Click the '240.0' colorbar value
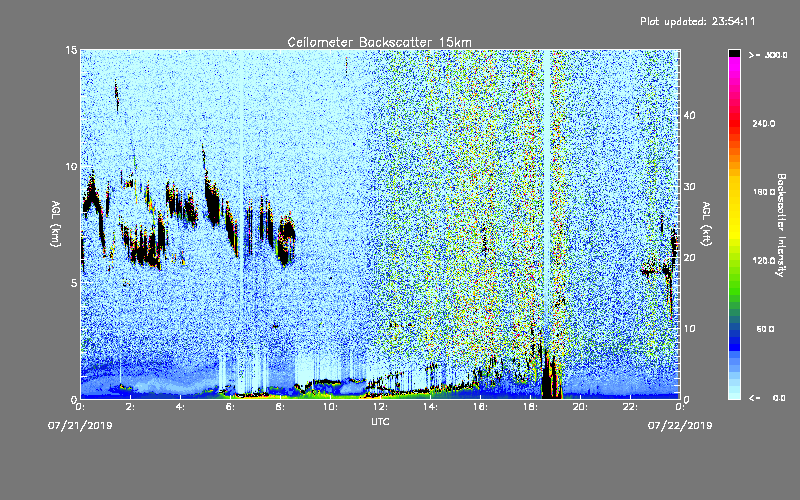 coord(764,123)
